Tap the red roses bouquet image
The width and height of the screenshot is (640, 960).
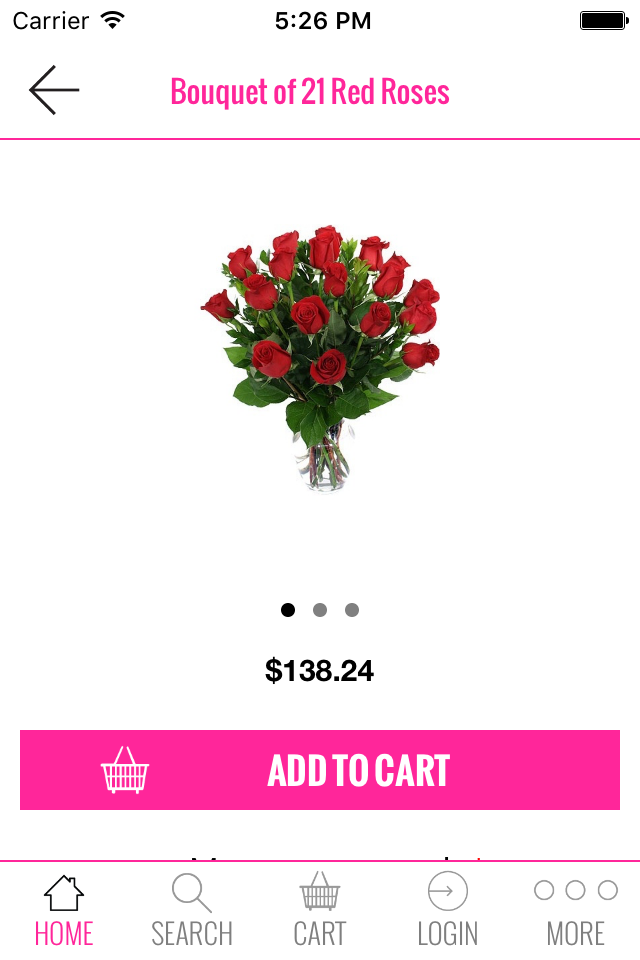pos(320,359)
